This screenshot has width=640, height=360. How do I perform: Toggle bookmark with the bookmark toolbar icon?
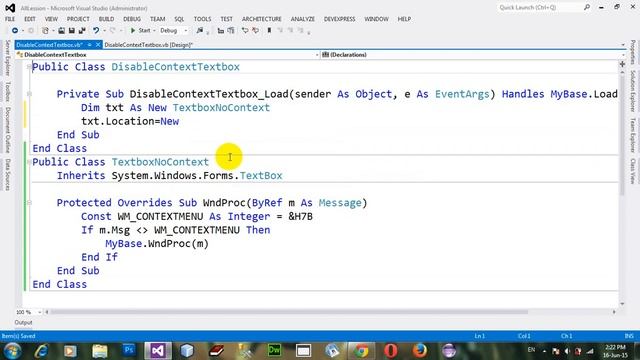pyautogui.click(x=269, y=31)
